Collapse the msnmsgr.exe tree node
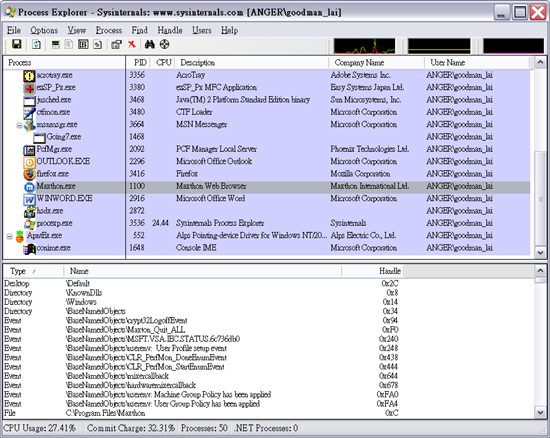 coord(19,125)
